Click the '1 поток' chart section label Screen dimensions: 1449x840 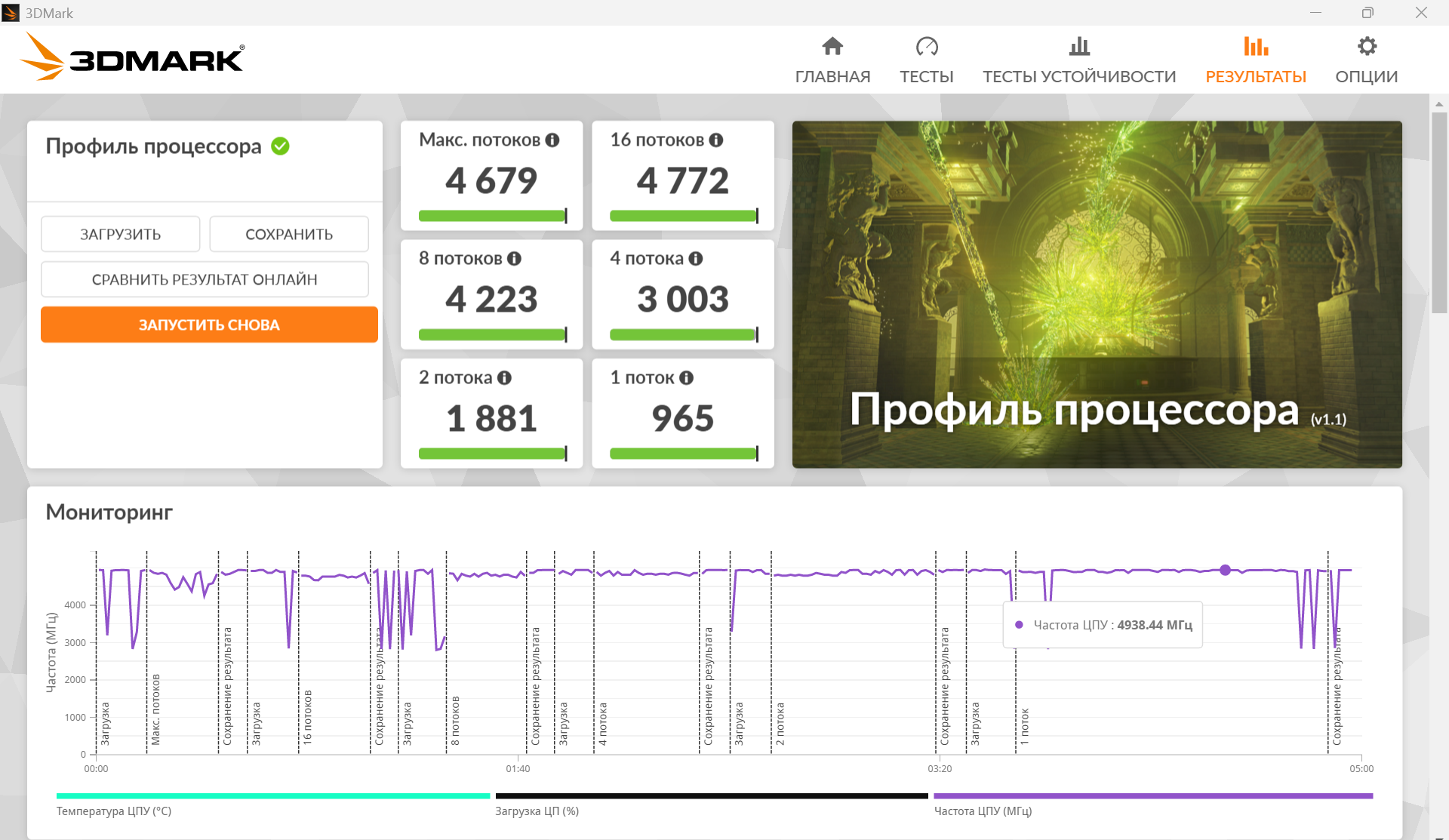tap(1024, 727)
